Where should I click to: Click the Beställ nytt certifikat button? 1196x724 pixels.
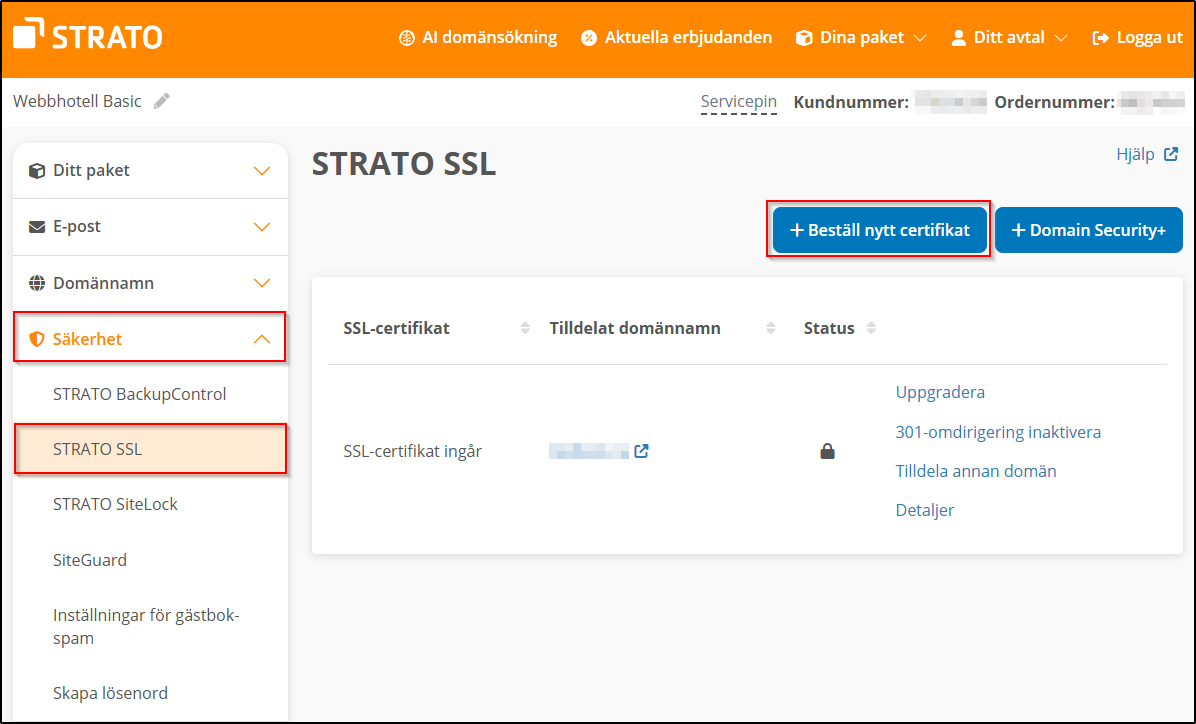coord(879,229)
